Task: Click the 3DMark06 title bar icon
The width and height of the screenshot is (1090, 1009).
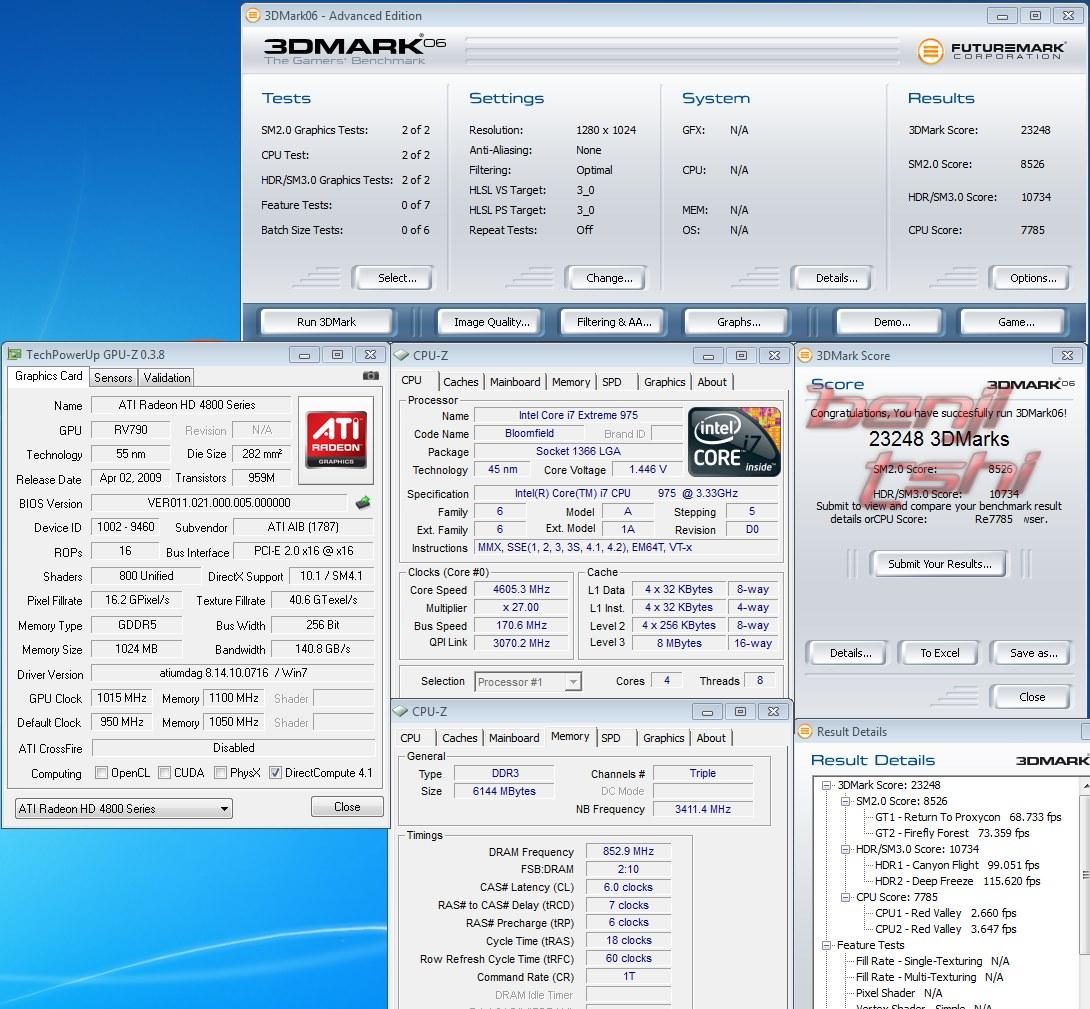Action: click(253, 15)
